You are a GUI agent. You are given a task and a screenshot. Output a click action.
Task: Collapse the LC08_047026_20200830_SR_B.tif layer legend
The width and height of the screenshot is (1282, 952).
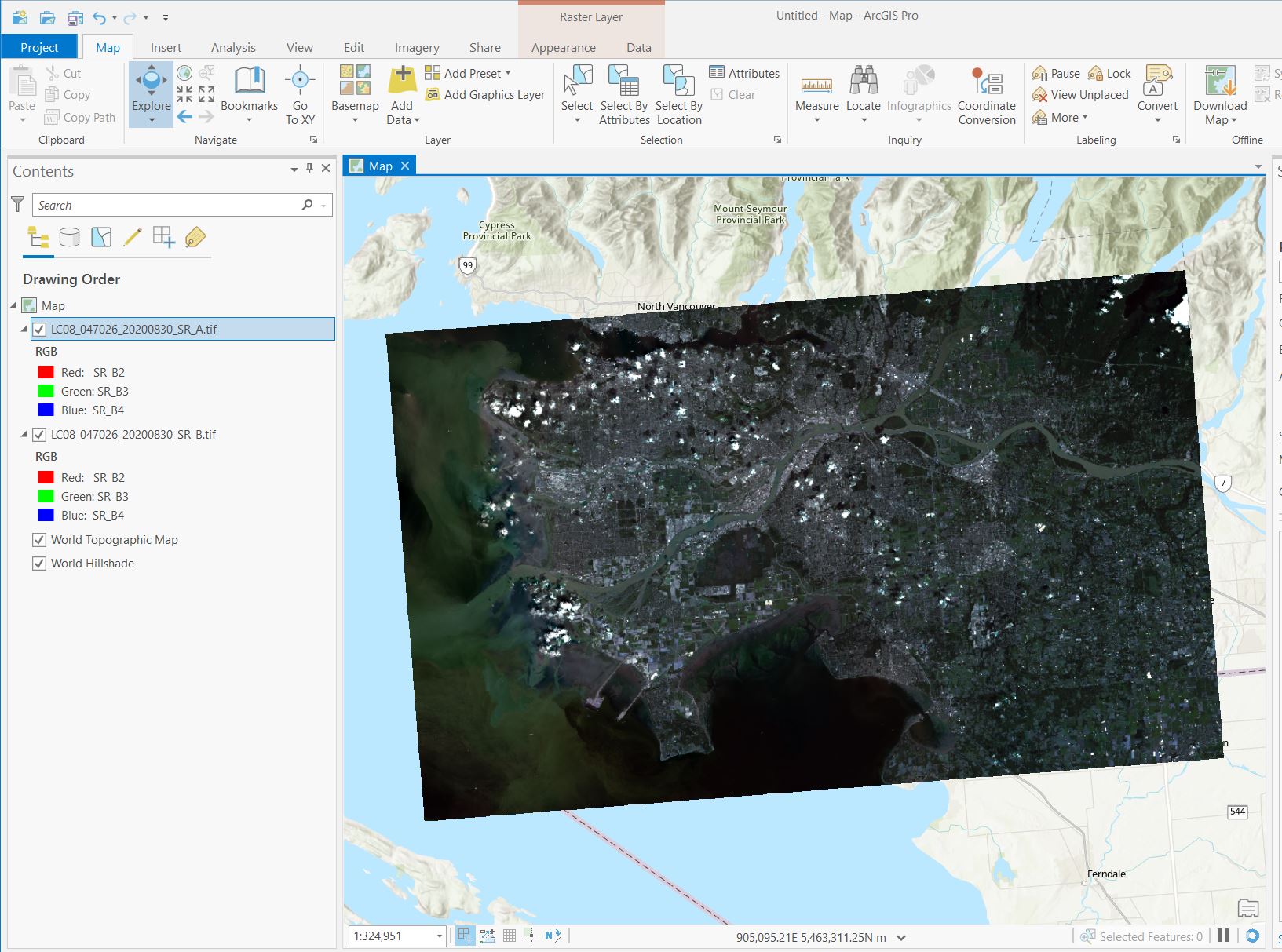(24, 434)
